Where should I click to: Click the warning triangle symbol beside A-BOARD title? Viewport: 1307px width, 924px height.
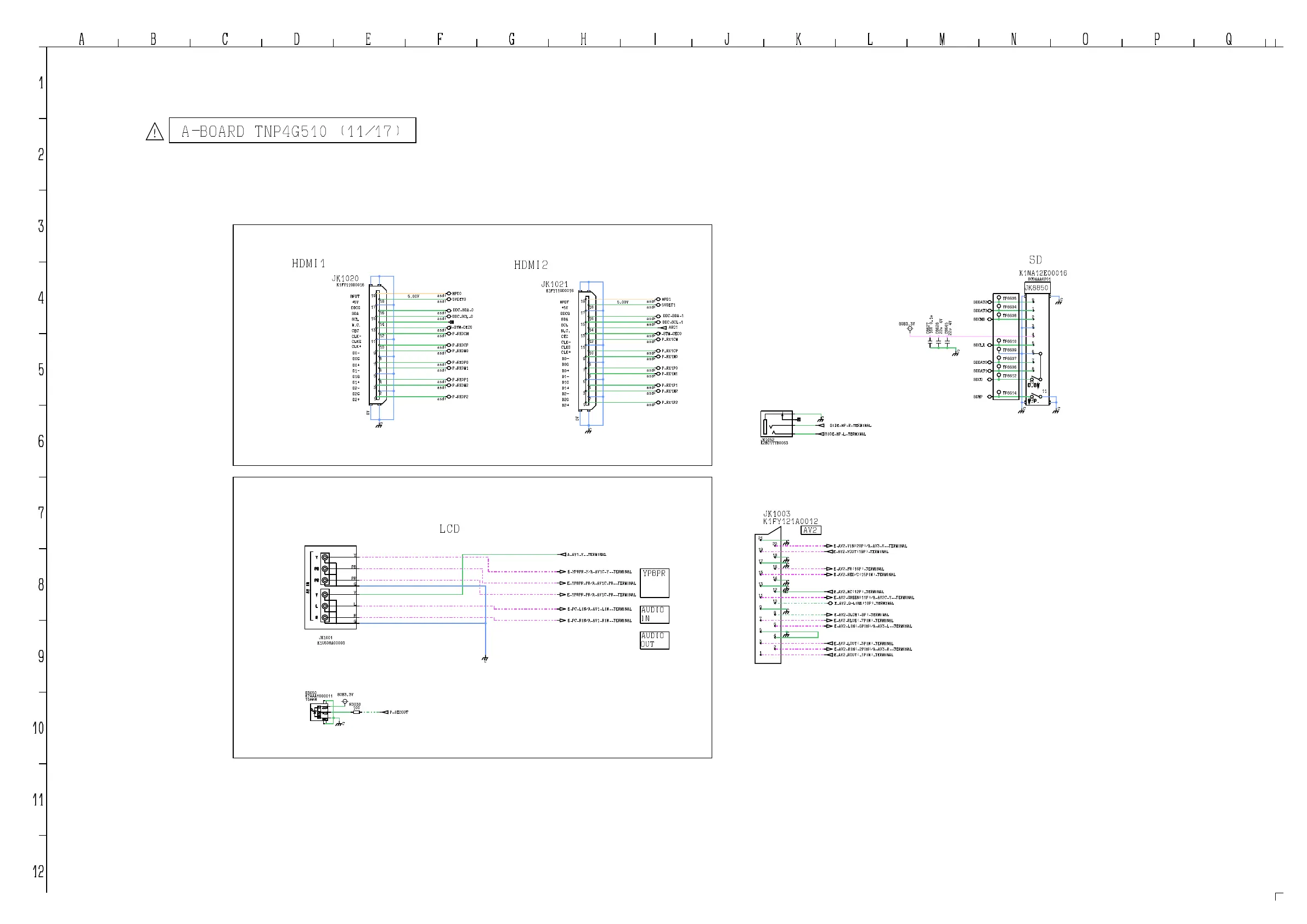[x=154, y=132]
